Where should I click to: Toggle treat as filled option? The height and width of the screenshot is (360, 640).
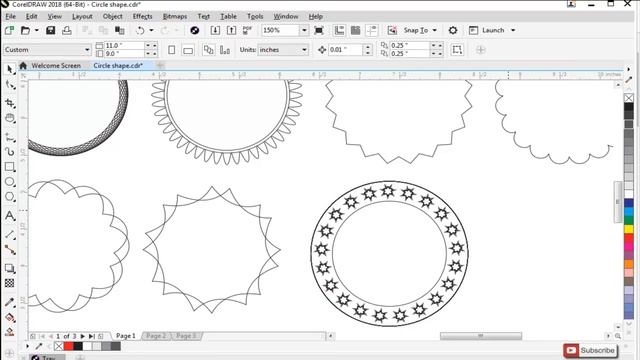pos(457,50)
